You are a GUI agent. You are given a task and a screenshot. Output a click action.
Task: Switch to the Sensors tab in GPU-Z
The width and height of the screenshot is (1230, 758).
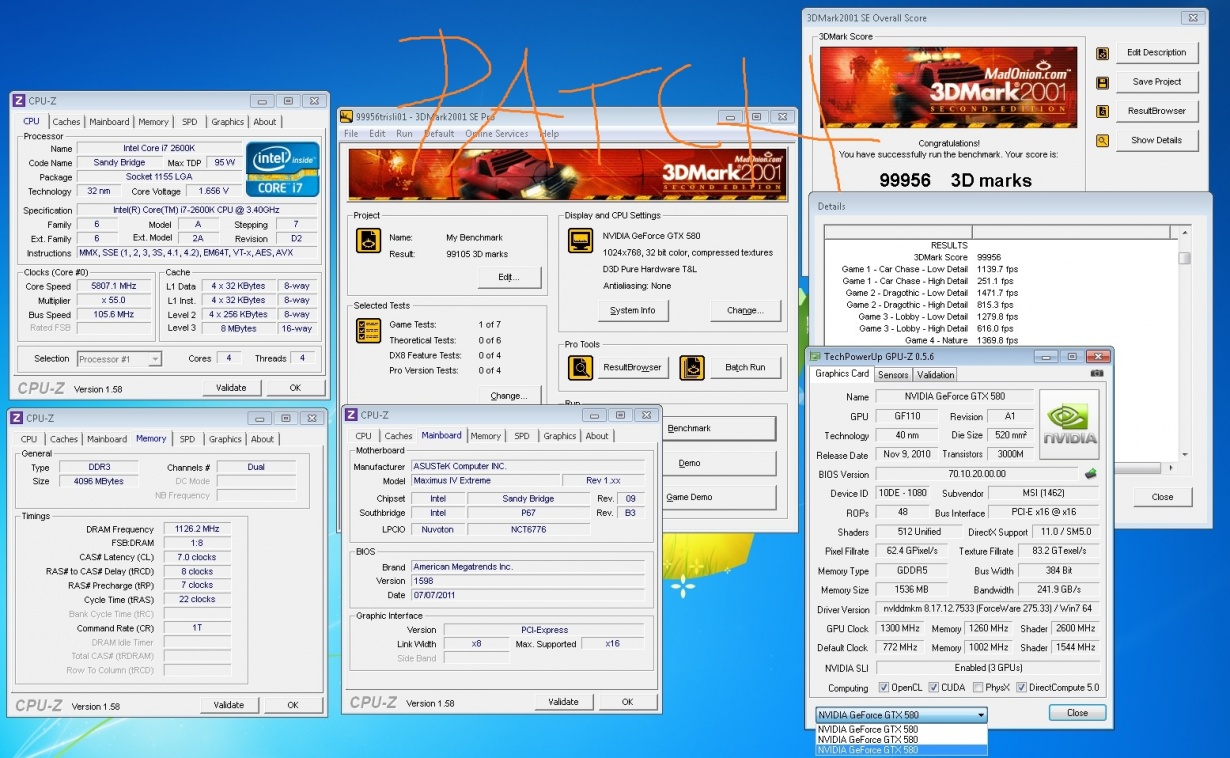pyautogui.click(x=893, y=375)
